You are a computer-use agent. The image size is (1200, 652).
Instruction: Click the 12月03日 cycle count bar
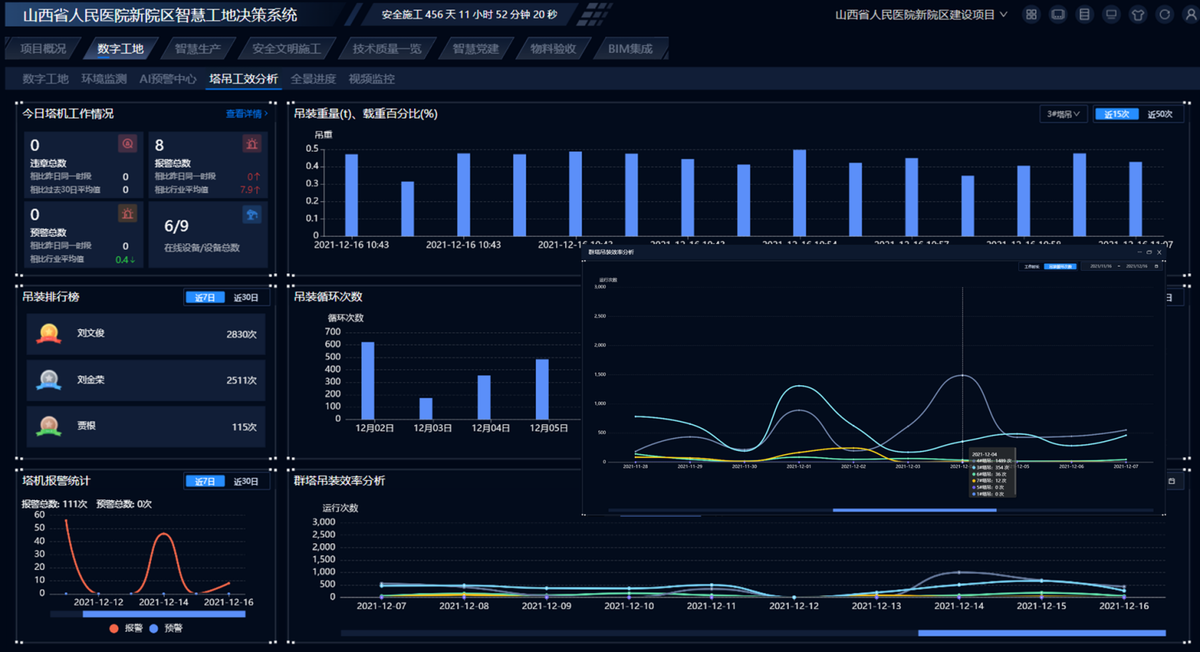pos(426,408)
